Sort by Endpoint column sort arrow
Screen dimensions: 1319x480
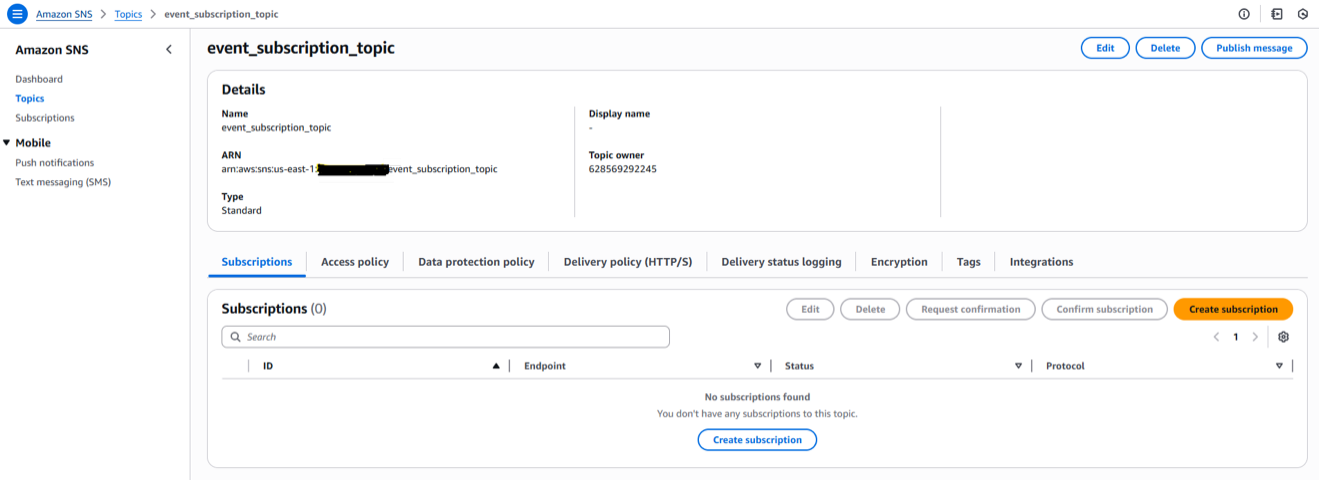[x=757, y=366]
